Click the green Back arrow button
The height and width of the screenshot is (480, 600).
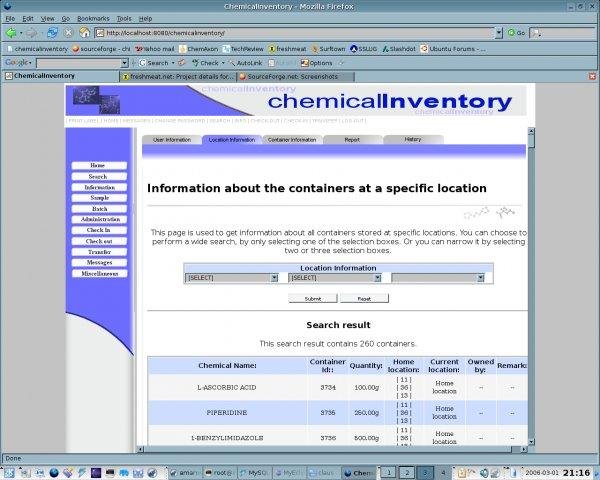(11, 33)
